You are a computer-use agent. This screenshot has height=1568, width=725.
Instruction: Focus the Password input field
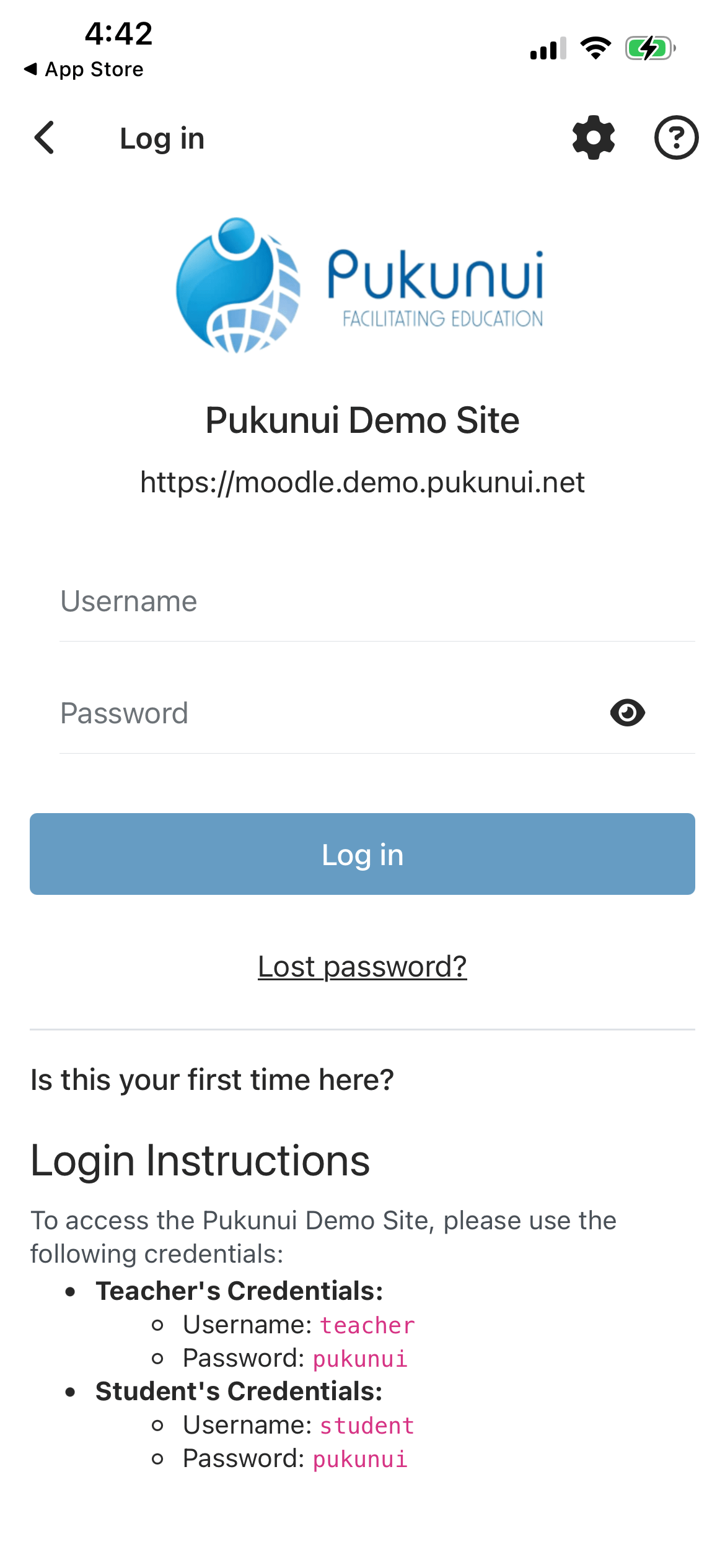pos(322,713)
